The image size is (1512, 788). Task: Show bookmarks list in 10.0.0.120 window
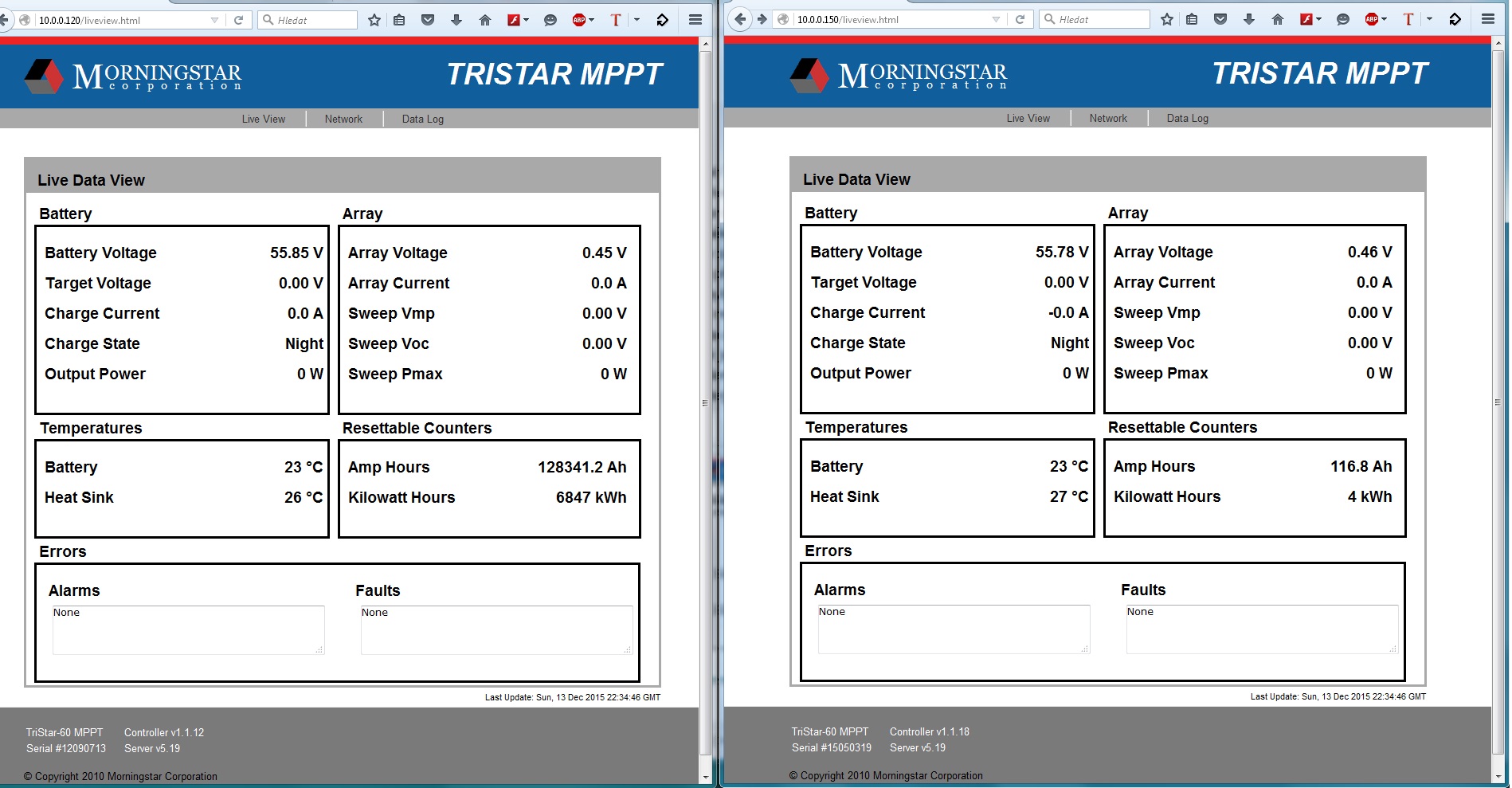[400, 20]
